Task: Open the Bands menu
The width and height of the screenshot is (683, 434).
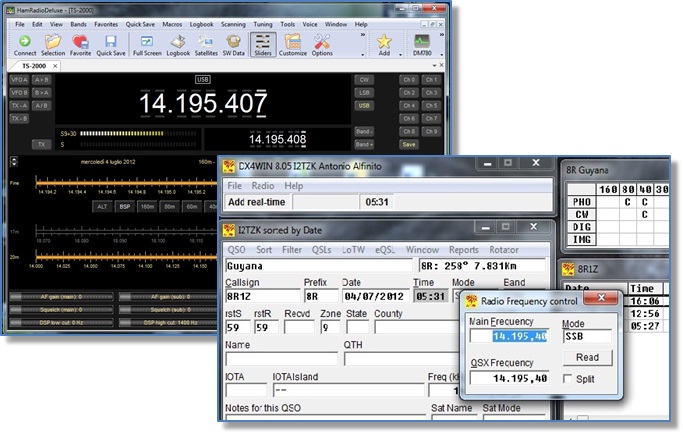Action: click(78, 24)
